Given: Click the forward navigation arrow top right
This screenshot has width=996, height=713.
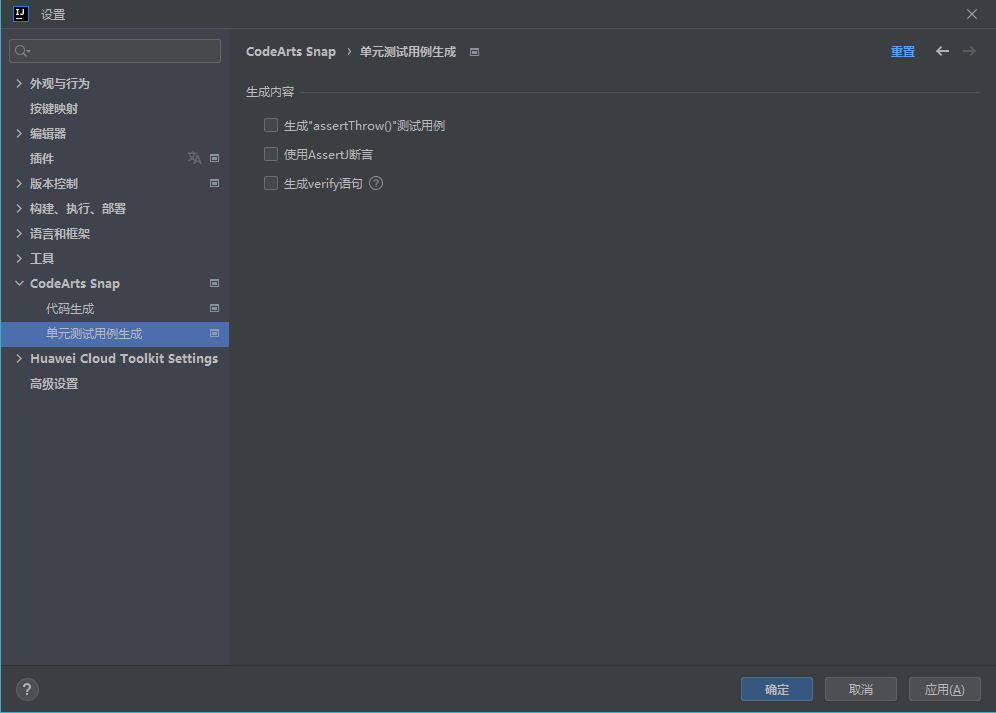Looking at the screenshot, I should [968, 51].
